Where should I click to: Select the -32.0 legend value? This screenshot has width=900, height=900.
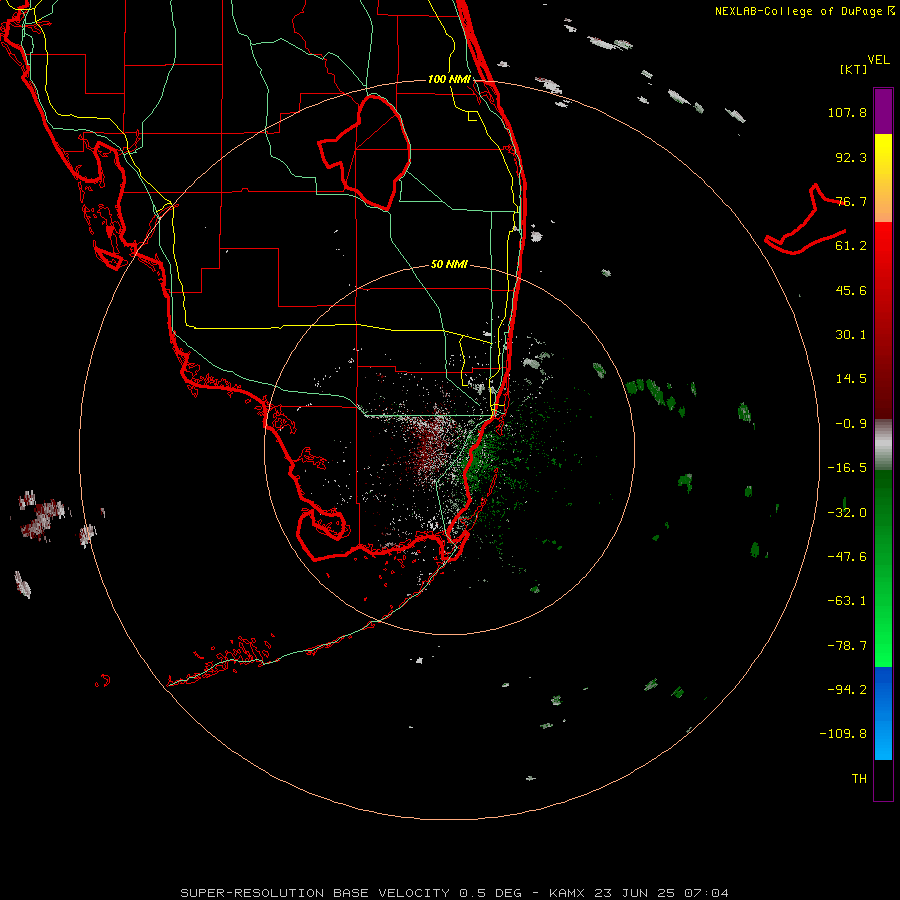pos(847,513)
